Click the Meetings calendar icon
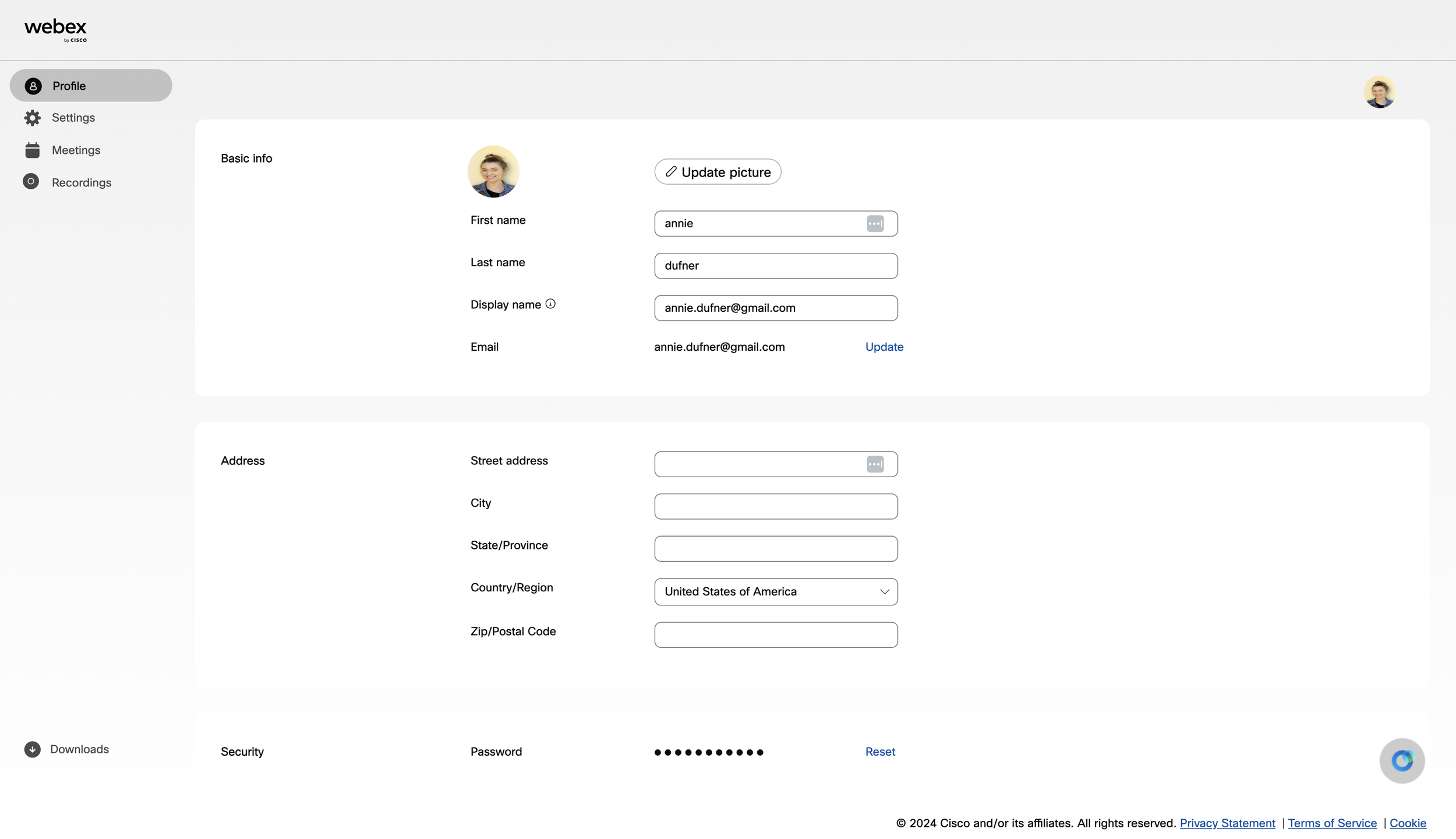The width and height of the screenshot is (1456, 839). coord(33,150)
